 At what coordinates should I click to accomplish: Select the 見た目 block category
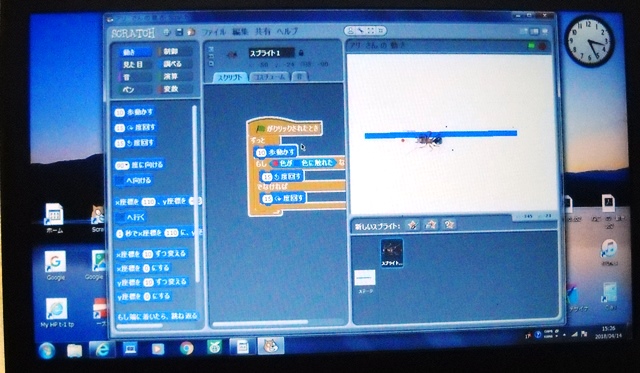click(x=135, y=64)
